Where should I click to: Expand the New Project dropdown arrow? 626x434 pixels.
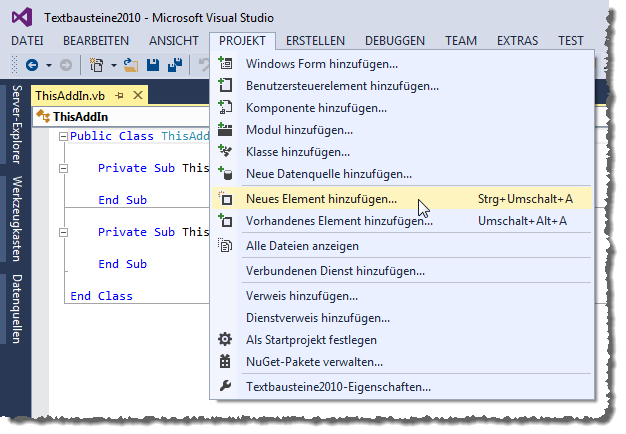[114, 65]
